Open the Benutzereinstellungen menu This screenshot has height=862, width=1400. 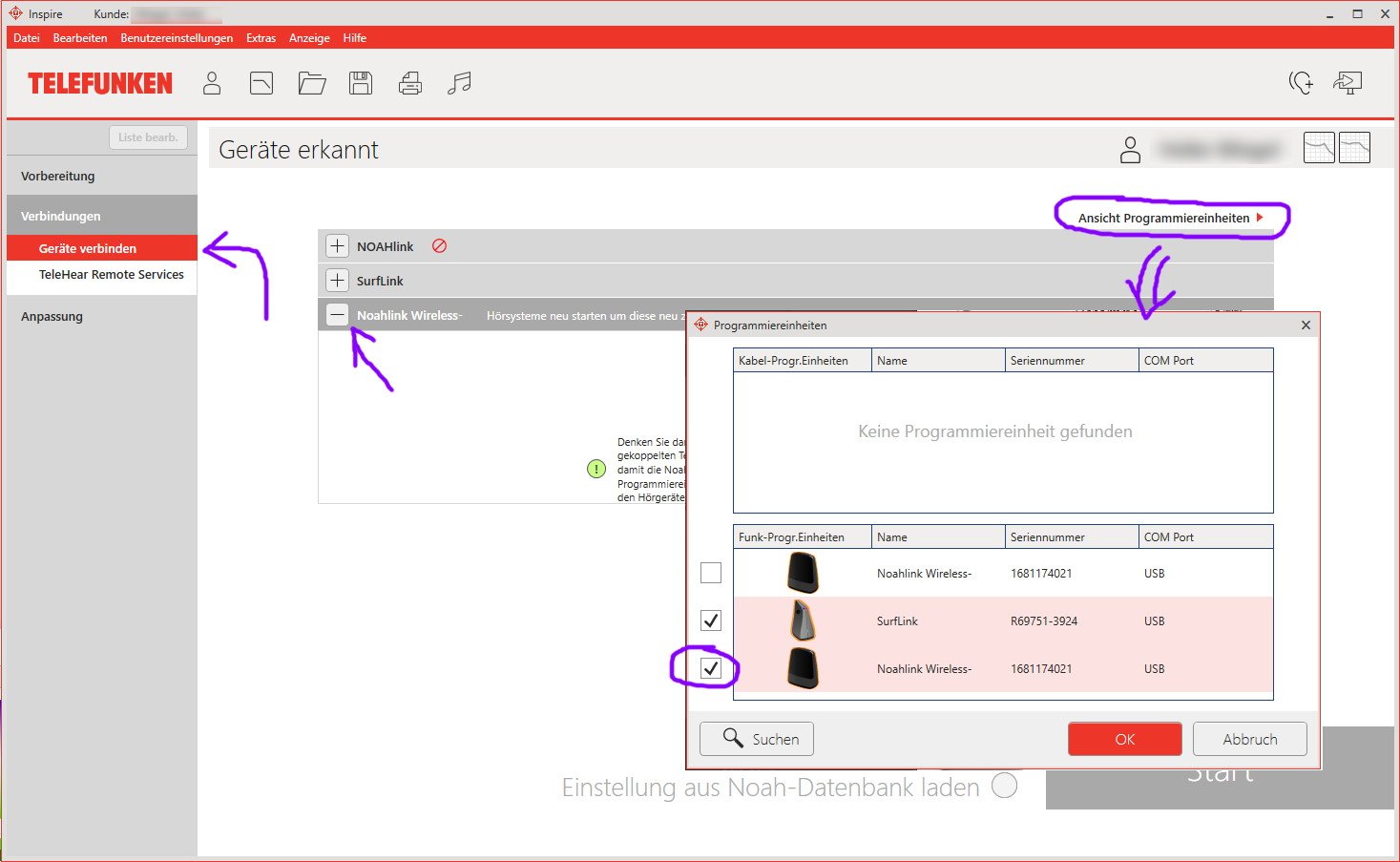tap(177, 38)
